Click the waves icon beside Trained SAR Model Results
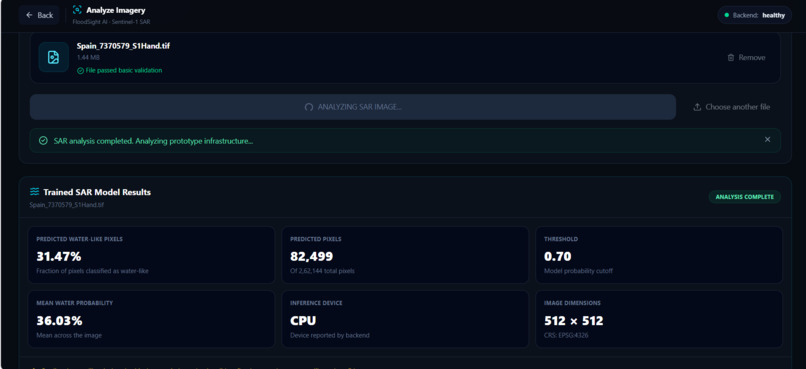The width and height of the screenshot is (806, 369). click(x=34, y=192)
